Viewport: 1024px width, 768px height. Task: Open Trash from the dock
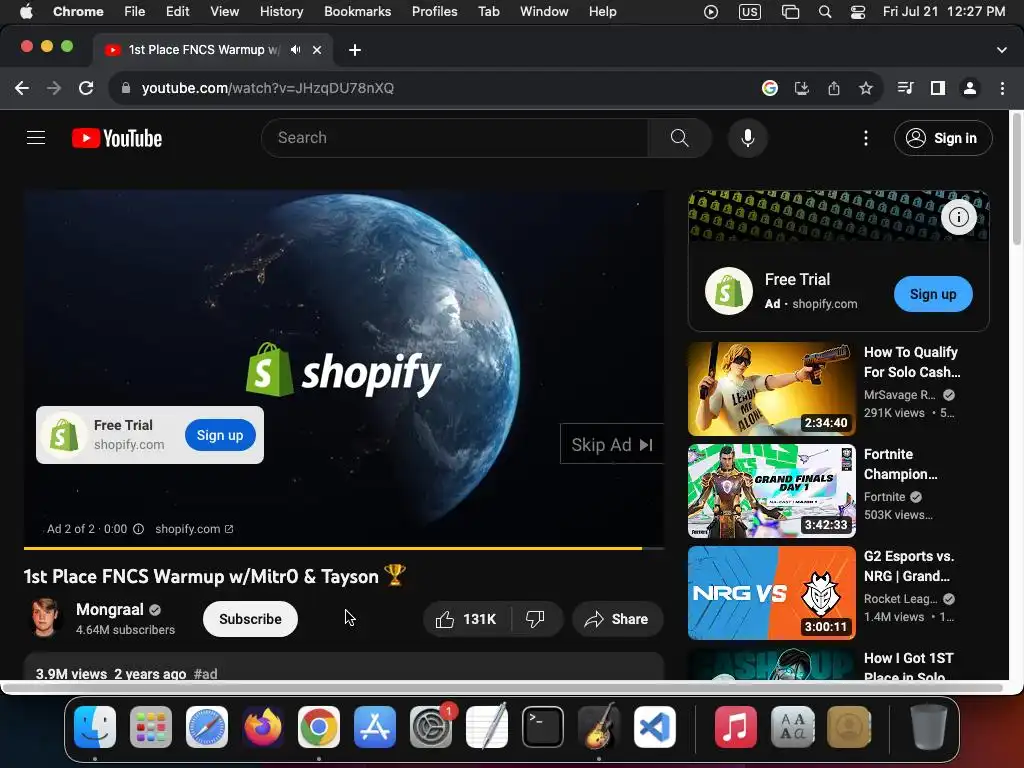coord(929,727)
